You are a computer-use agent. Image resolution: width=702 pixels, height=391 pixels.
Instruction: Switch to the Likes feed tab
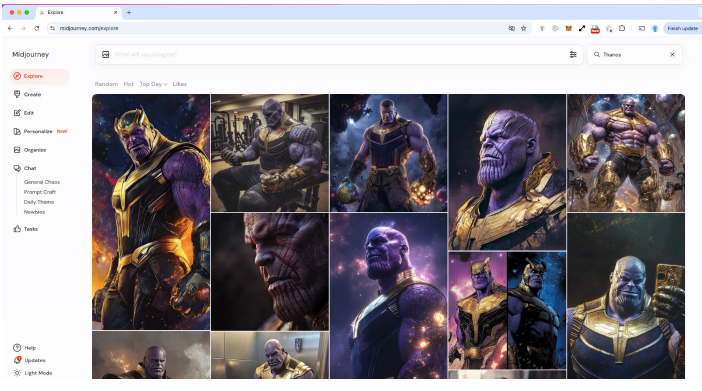coord(180,84)
